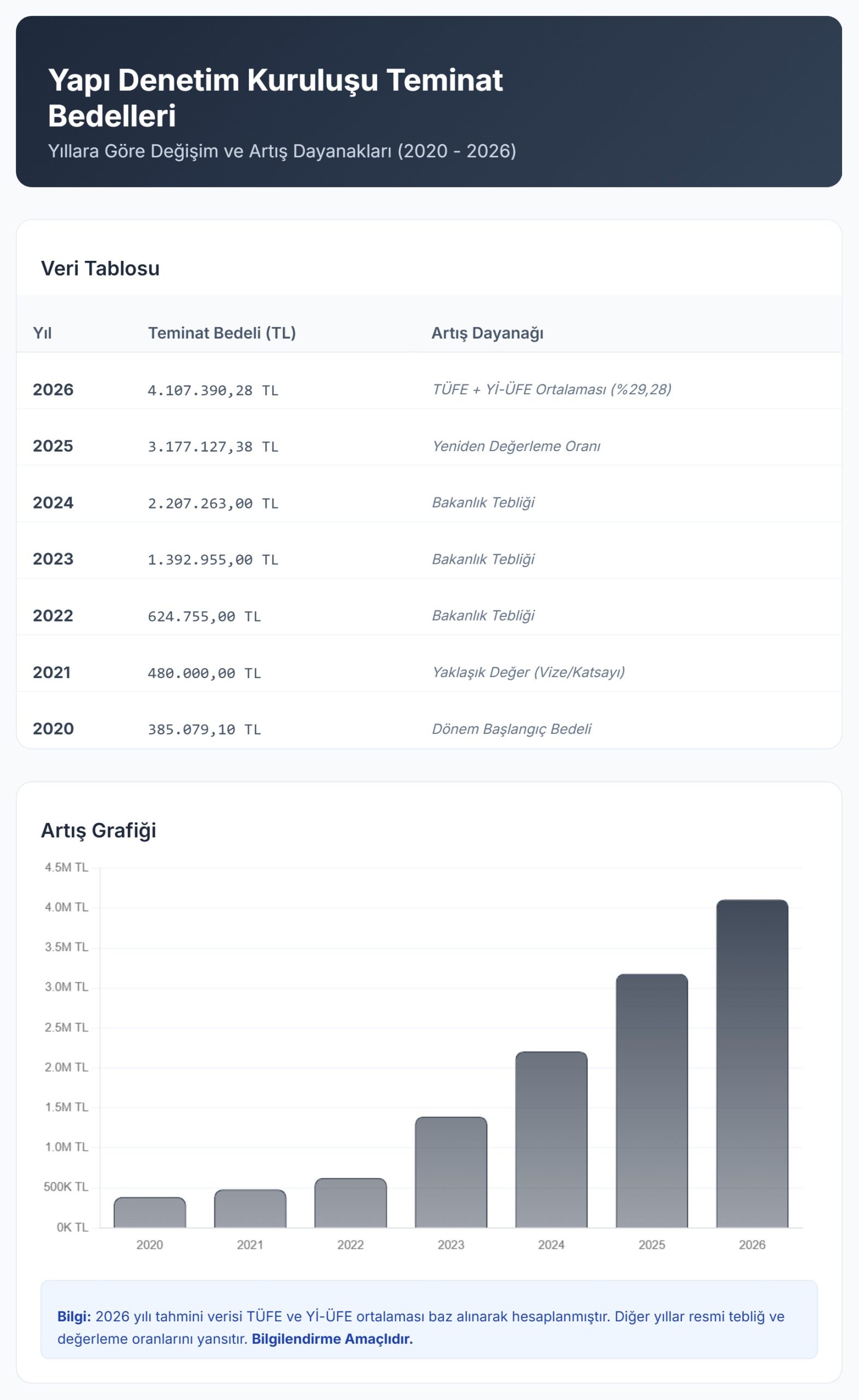Click the Yeniden Değerleme Oranı cell

[516, 446]
